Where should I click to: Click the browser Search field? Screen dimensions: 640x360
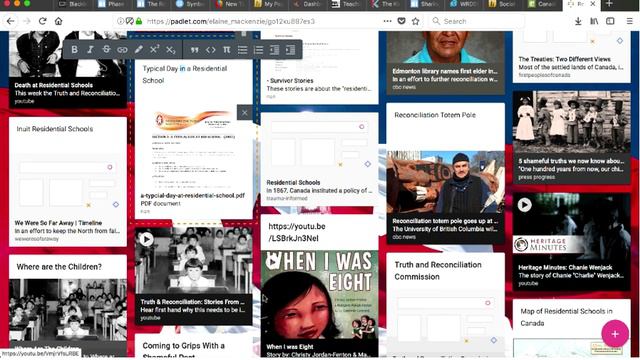pos(476,21)
